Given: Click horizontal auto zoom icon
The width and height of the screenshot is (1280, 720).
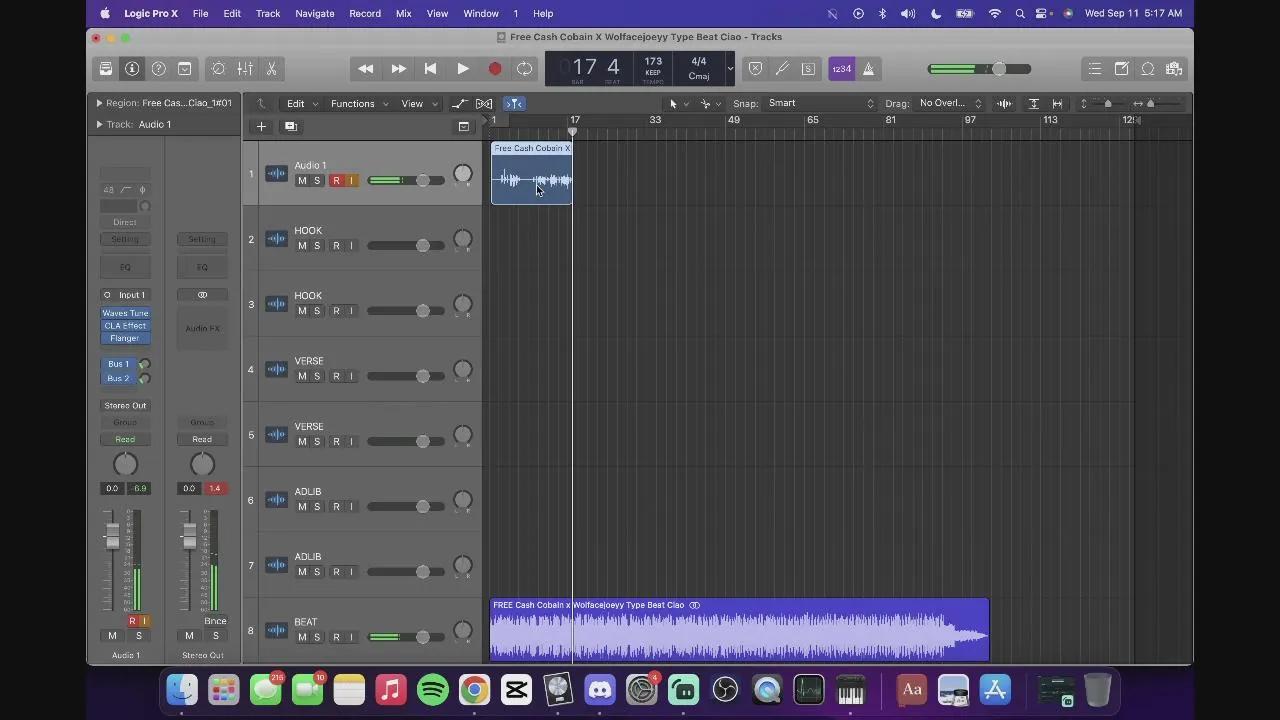Looking at the screenshot, I should (1057, 103).
